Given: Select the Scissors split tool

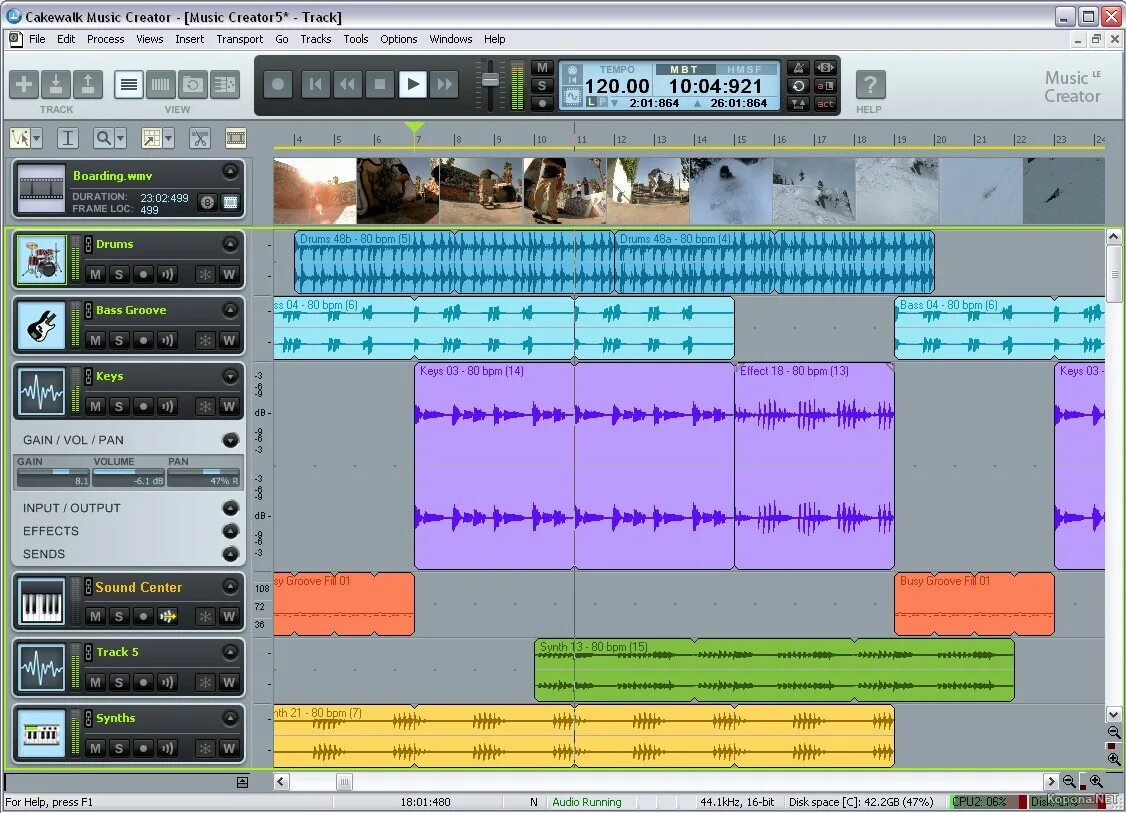Looking at the screenshot, I should [x=200, y=138].
